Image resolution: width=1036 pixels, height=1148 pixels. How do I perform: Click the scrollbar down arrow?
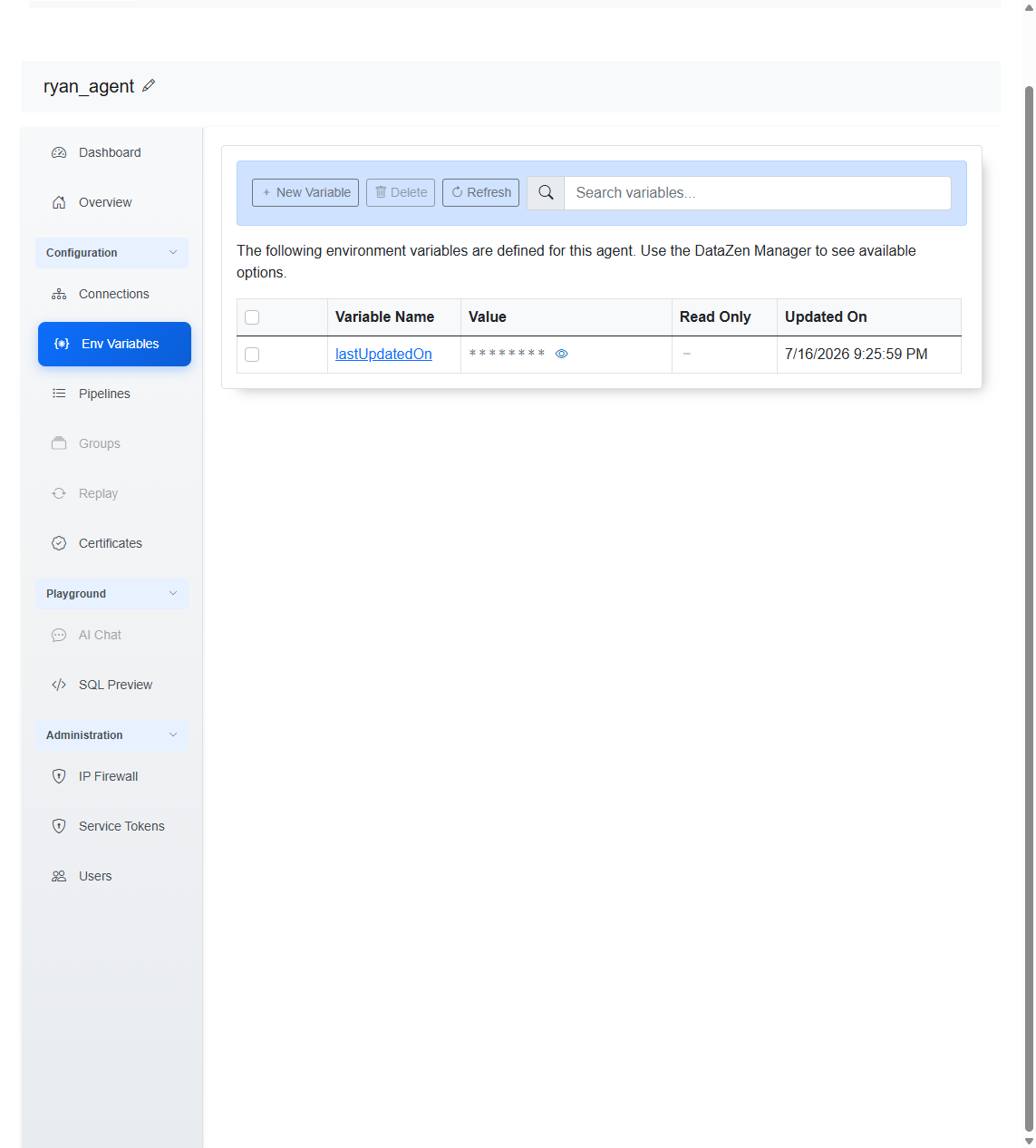pyautogui.click(x=1029, y=1141)
